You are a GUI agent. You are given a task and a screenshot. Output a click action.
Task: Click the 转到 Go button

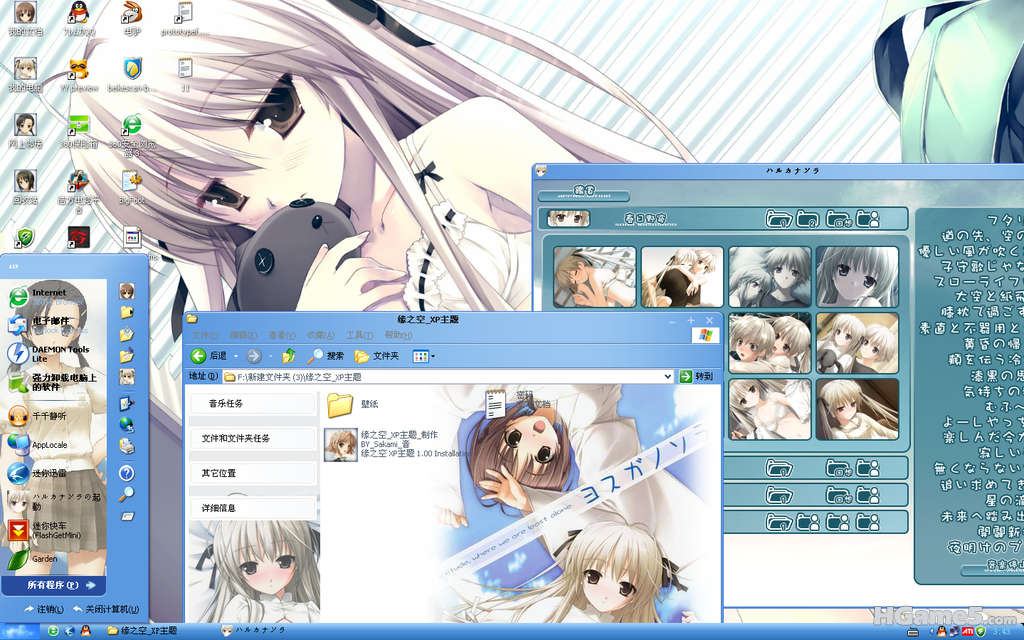pos(696,376)
